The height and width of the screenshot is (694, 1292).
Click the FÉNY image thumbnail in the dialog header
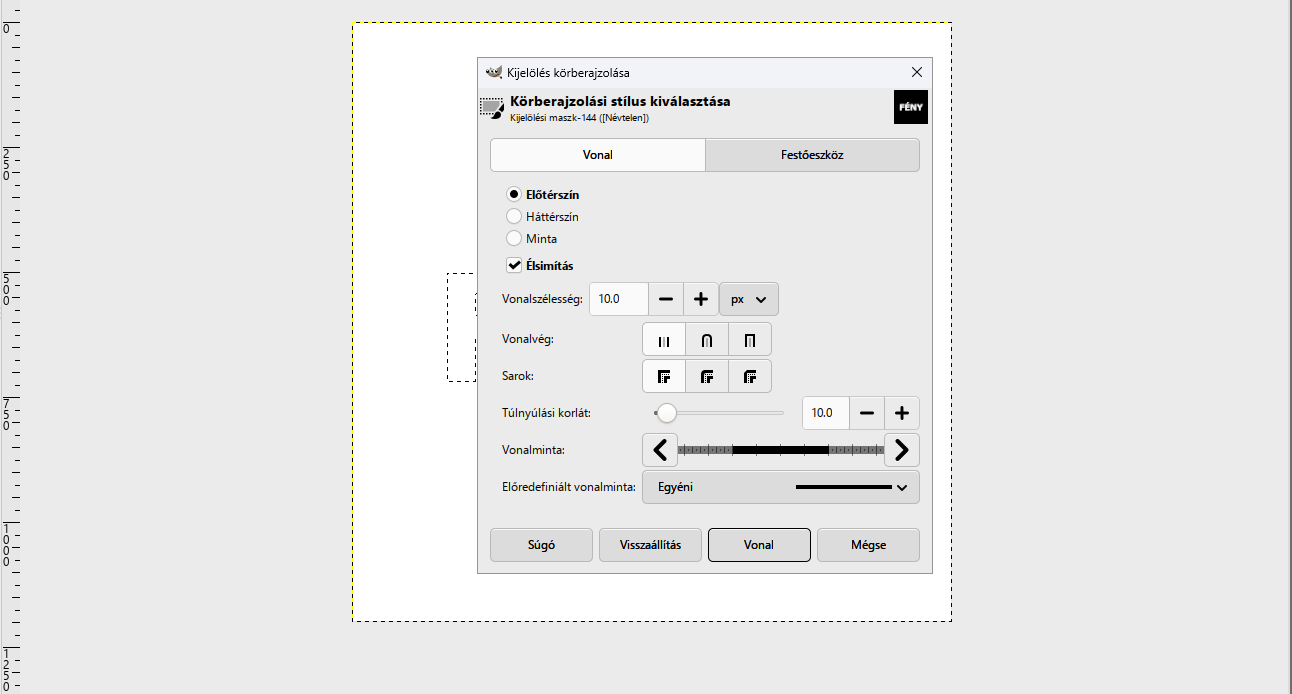point(911,107)
